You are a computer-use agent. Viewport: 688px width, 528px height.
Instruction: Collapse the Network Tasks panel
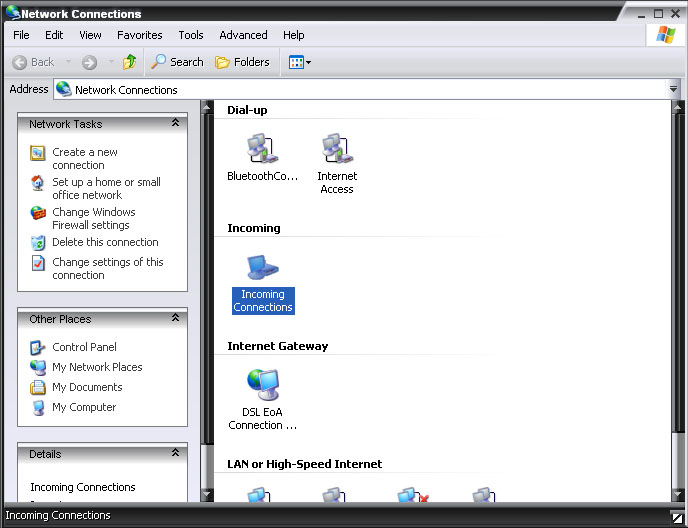coord(176,122)
